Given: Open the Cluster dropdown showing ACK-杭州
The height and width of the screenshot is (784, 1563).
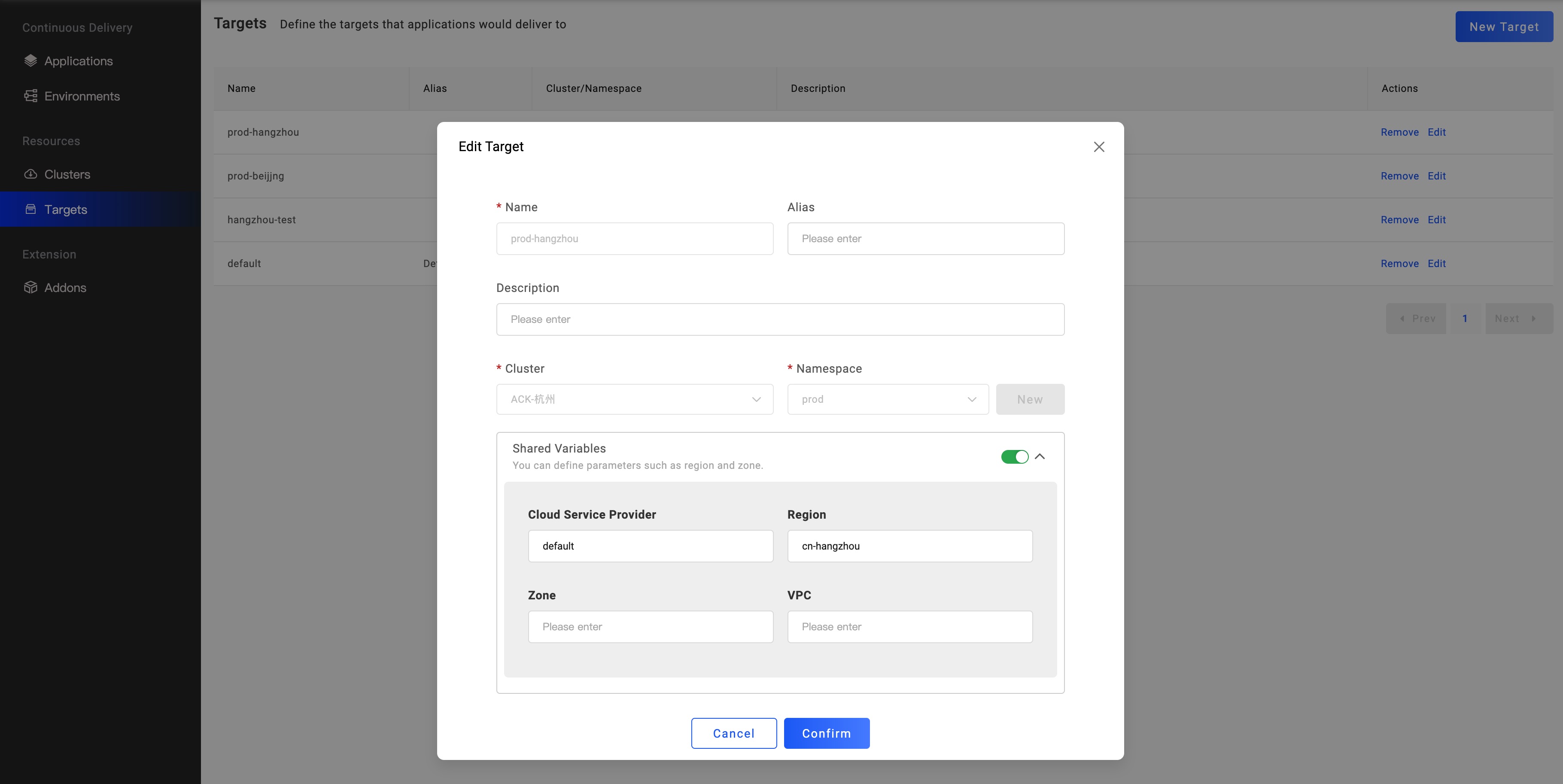Looking at the screenshot, I should point(634,399).
